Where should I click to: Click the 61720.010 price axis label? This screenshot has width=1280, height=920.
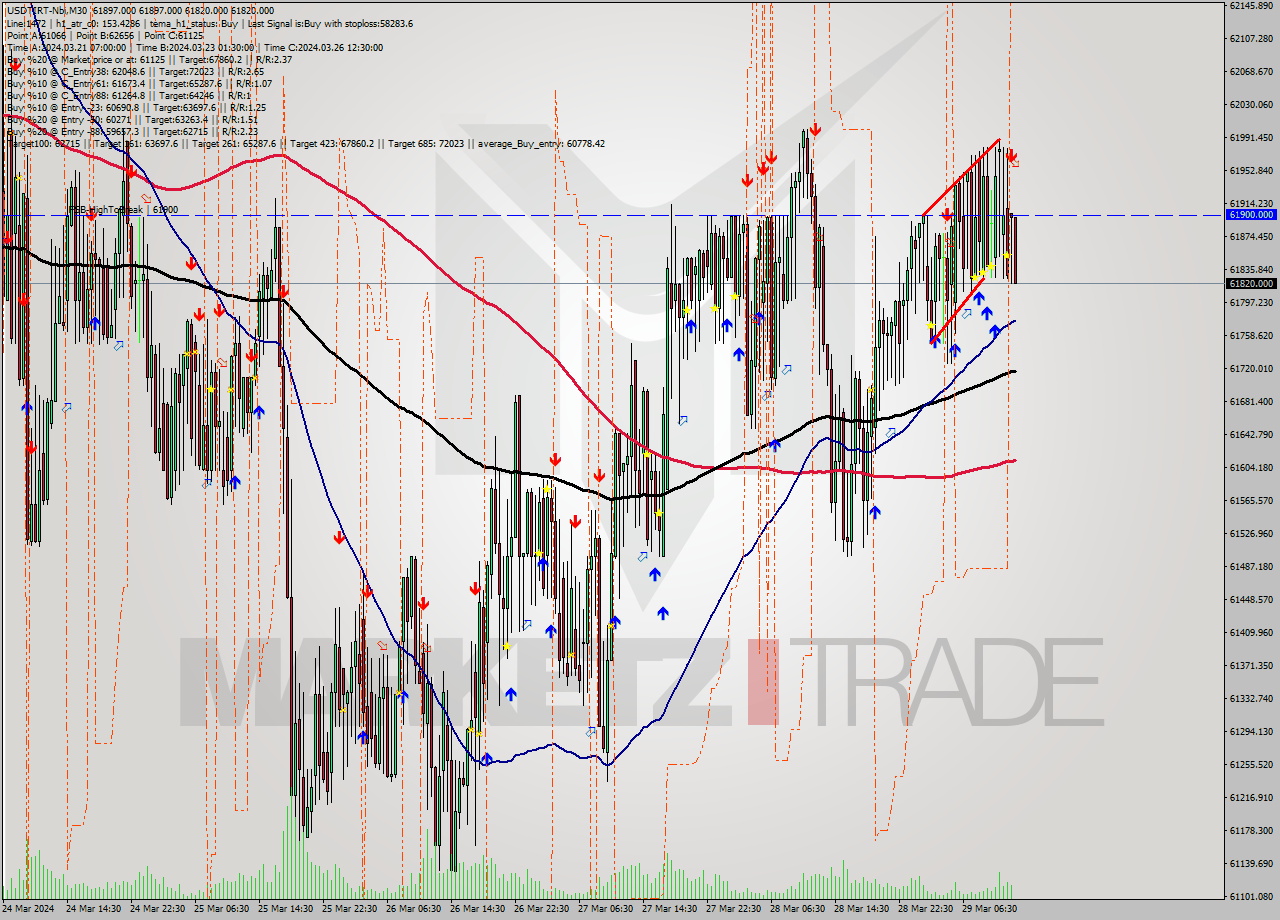[x=1251, y=368]
